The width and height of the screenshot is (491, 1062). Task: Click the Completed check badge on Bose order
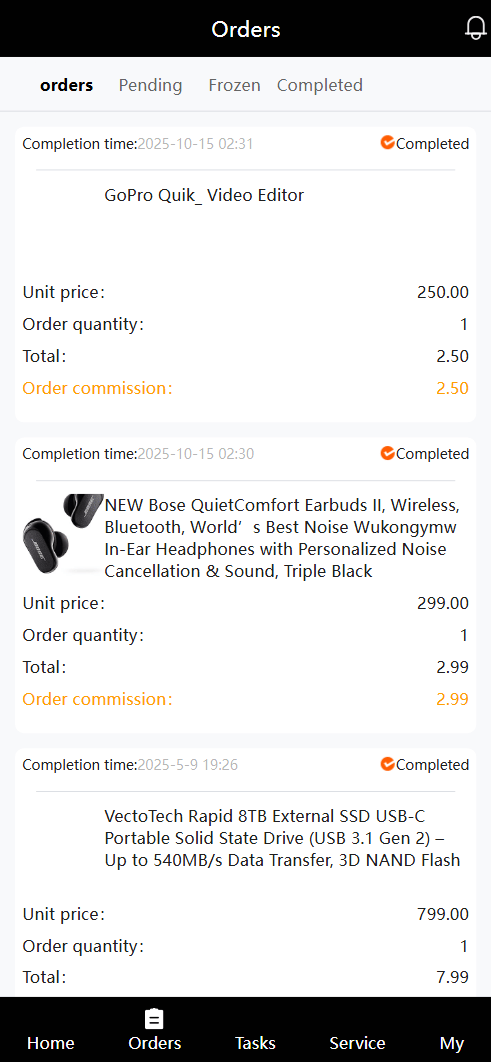387,452
